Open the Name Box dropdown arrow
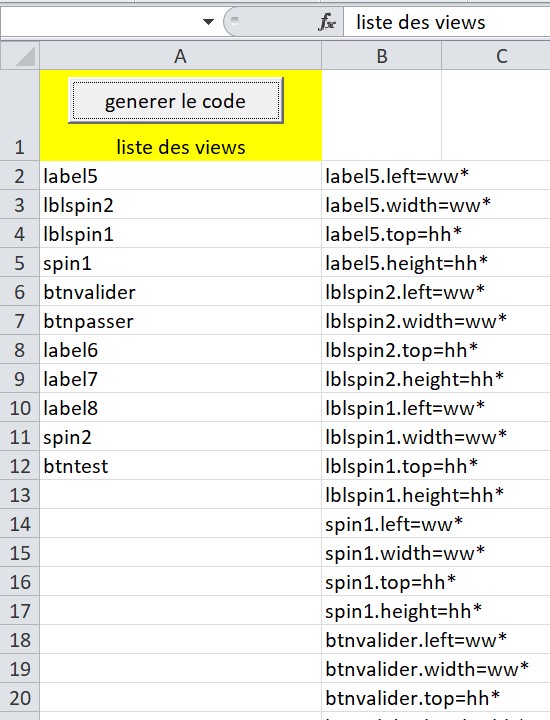 pyautogui.click(x=208, y=22)
